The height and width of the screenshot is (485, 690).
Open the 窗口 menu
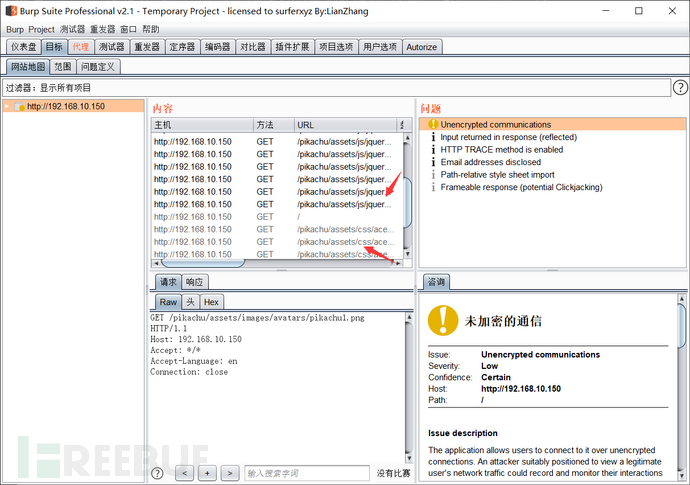(128, 29)
